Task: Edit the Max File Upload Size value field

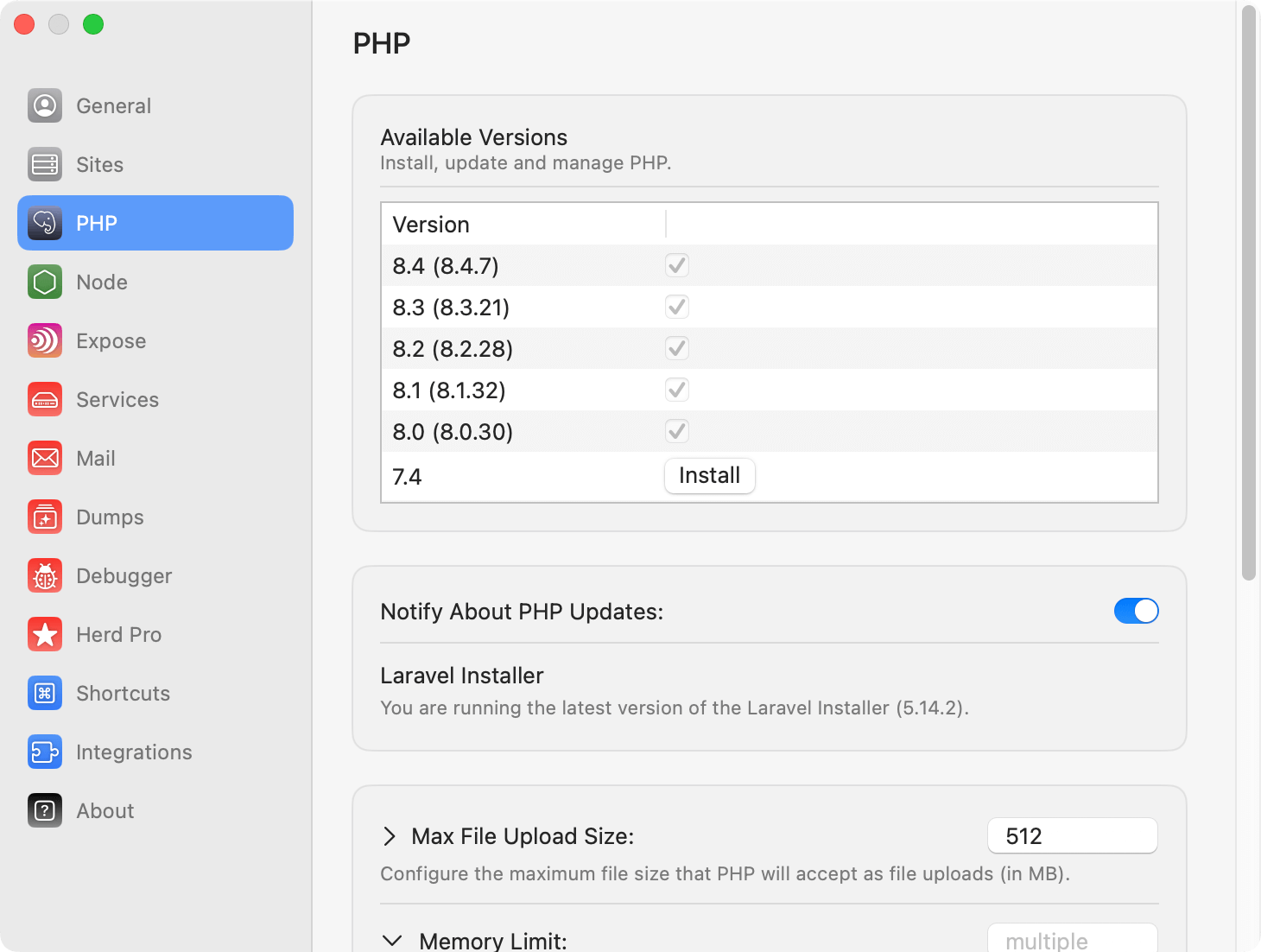Action: point(1072,835)
